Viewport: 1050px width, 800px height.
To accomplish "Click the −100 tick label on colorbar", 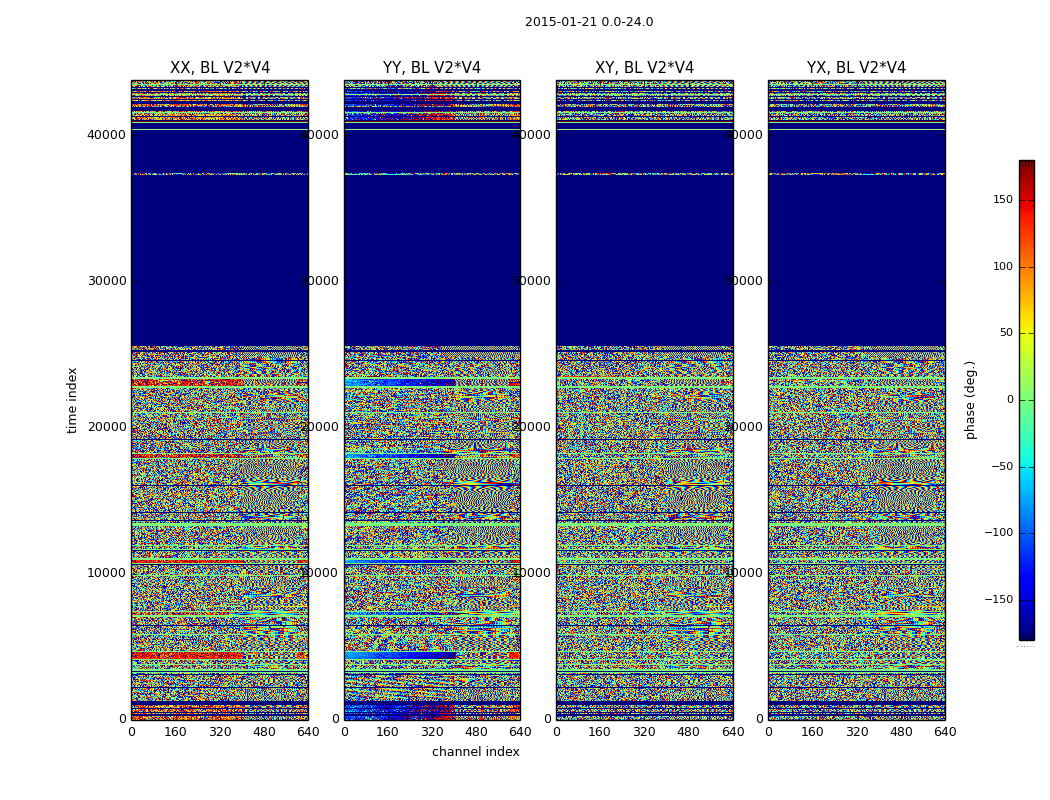I will (999, 533).
